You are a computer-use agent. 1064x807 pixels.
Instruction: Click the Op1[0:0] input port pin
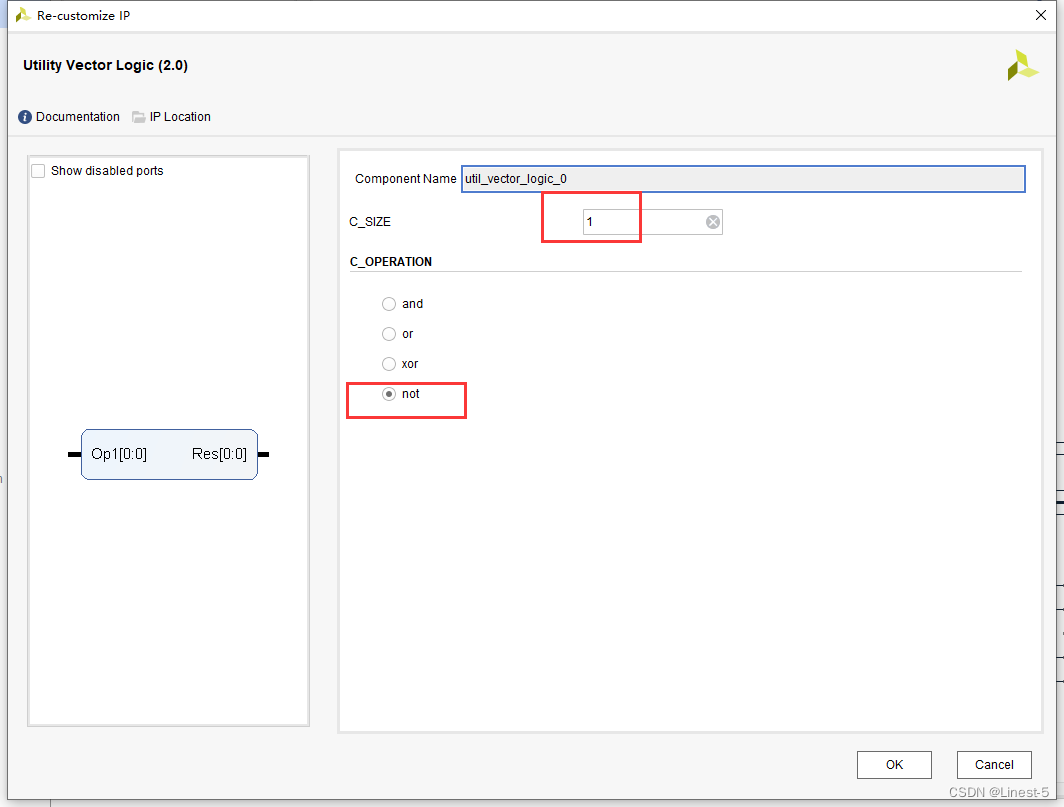pyautogui.click(x=74, y=454)
